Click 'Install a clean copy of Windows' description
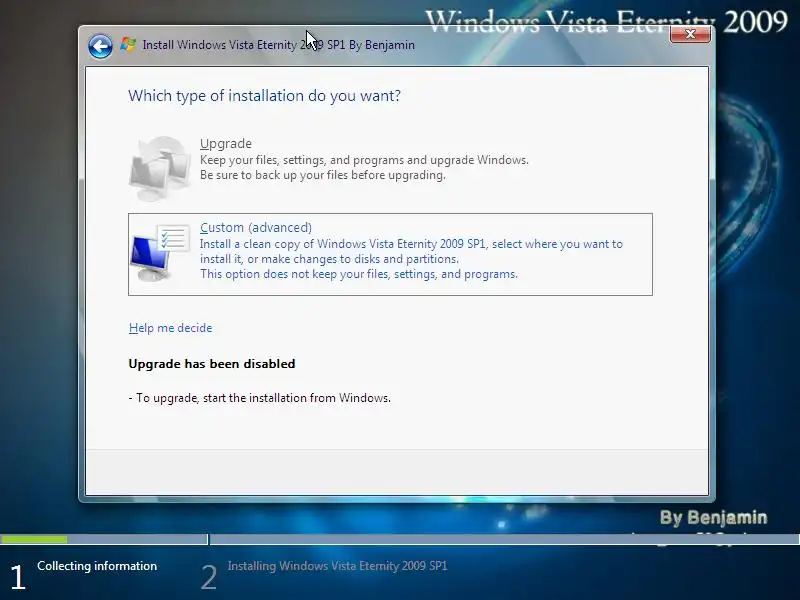 pyautogui.click(x=411, y=251)
